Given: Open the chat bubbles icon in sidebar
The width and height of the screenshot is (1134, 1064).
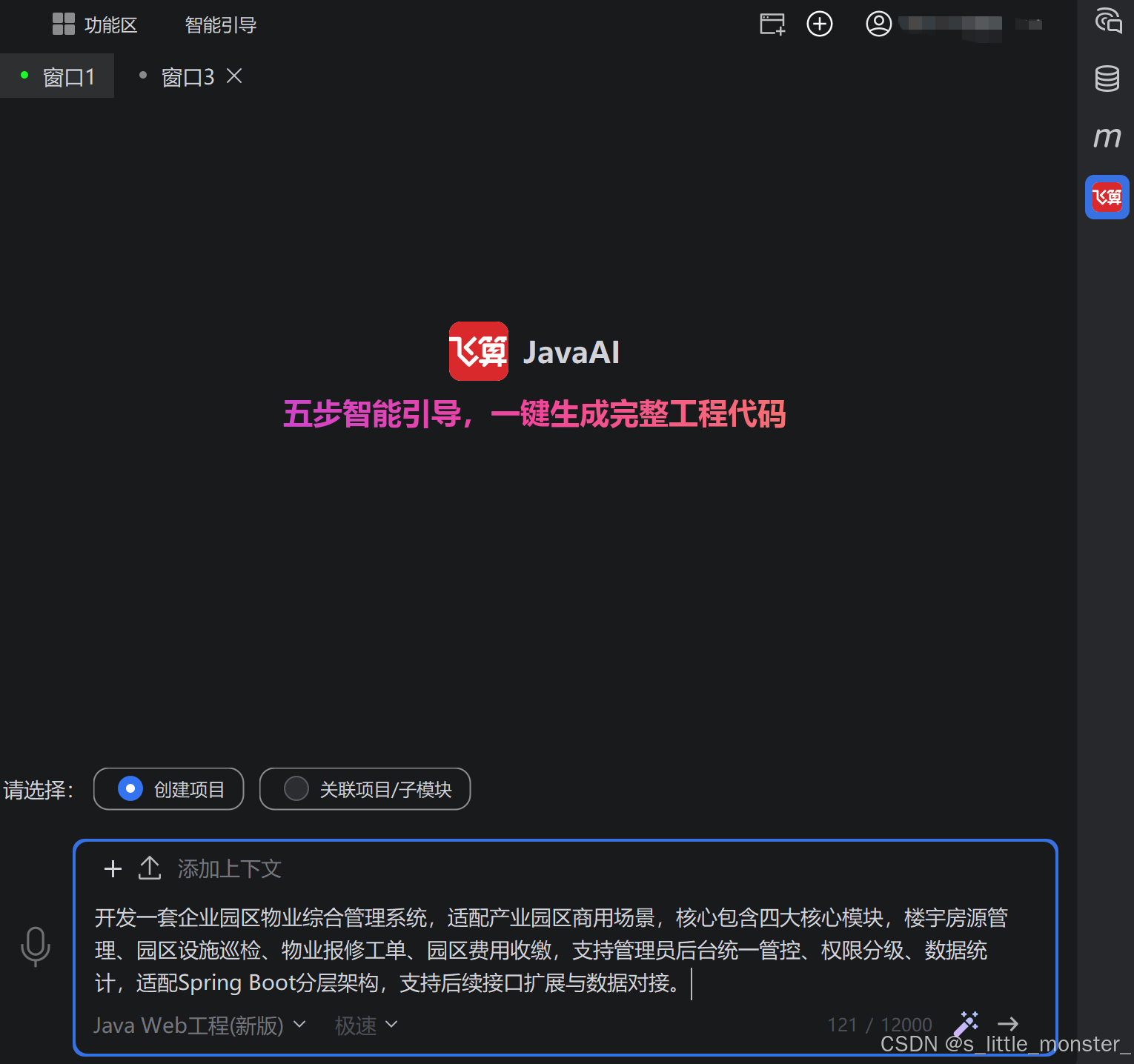Looking at the screenshot, I should click(1108, 21).
